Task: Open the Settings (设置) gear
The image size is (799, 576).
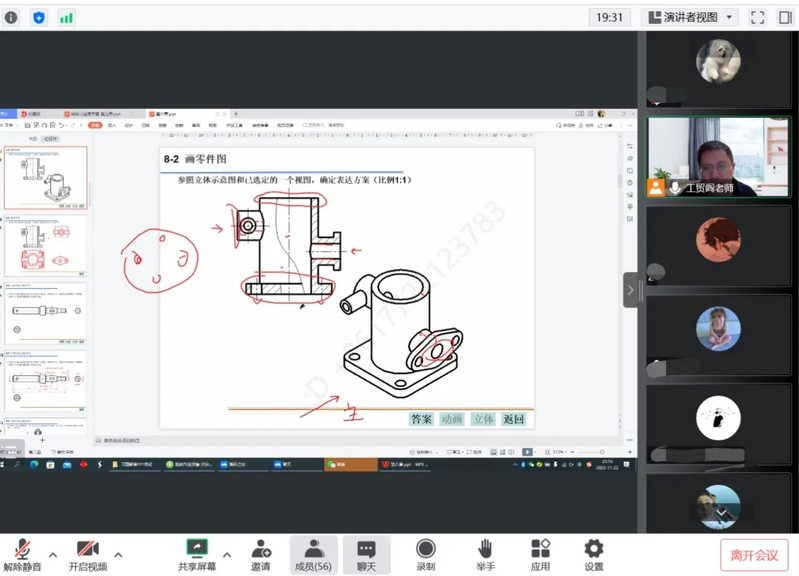Action: [x=593, y=554]
